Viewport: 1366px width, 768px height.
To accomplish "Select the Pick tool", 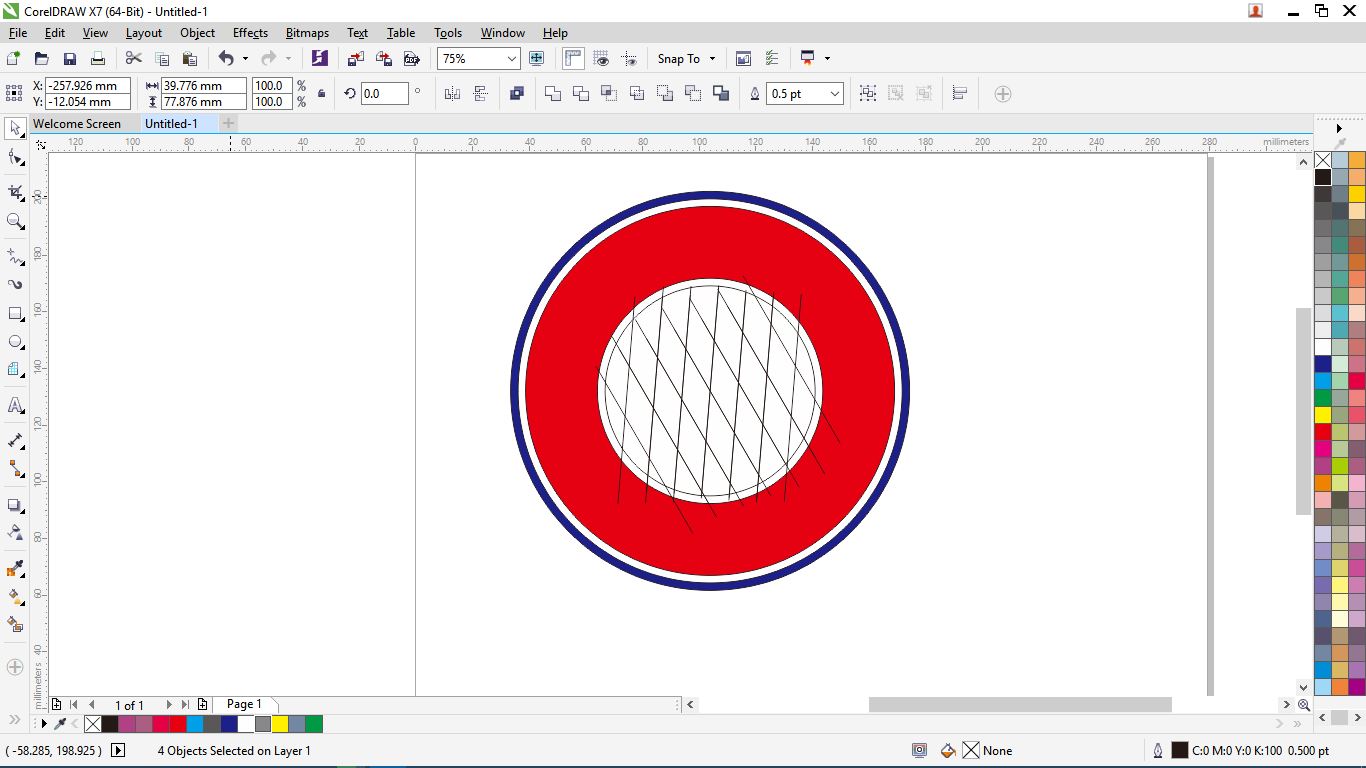I will pos(15,128).
